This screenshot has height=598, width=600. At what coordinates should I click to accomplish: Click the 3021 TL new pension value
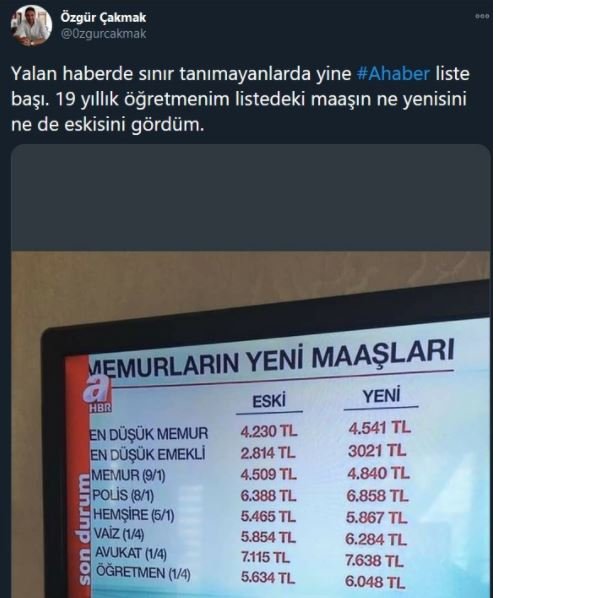coord(377,451)
